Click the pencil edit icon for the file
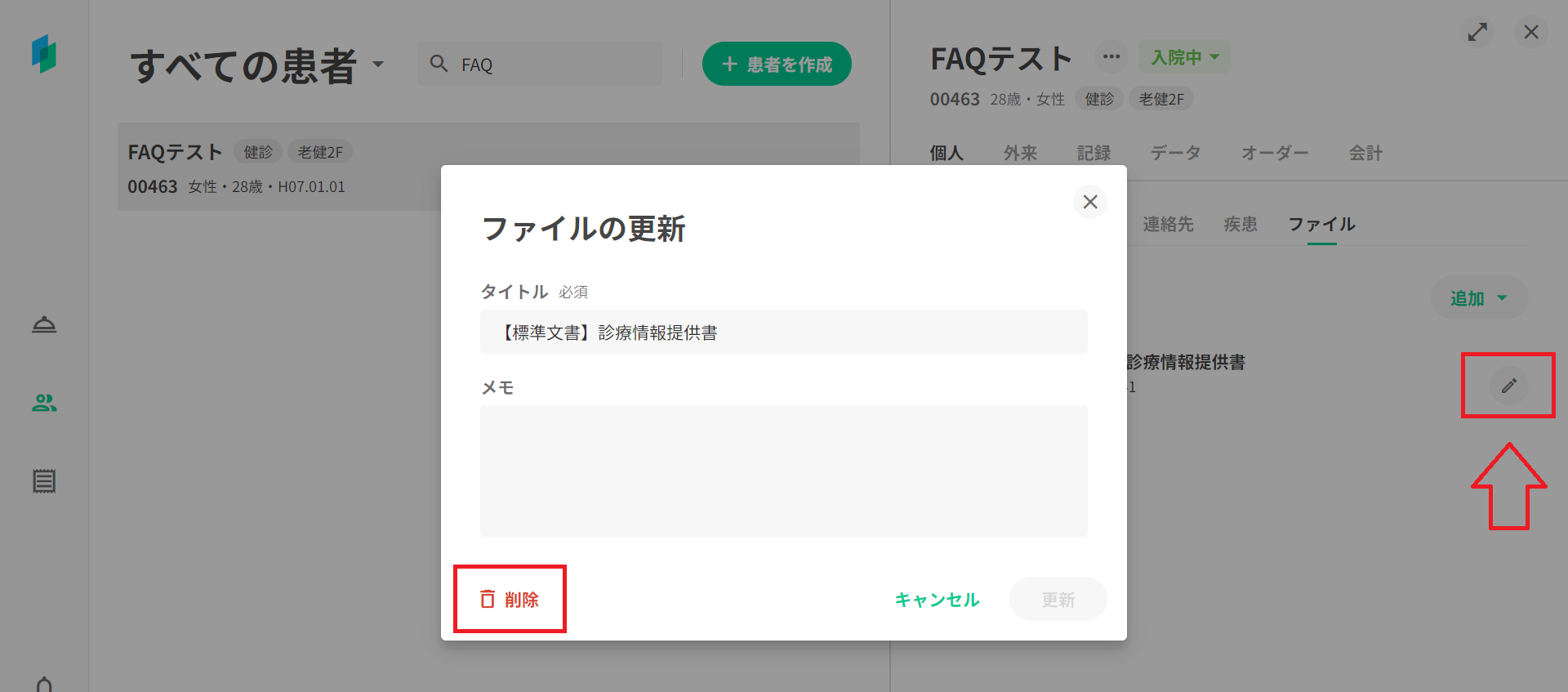 pos(1508,386)
